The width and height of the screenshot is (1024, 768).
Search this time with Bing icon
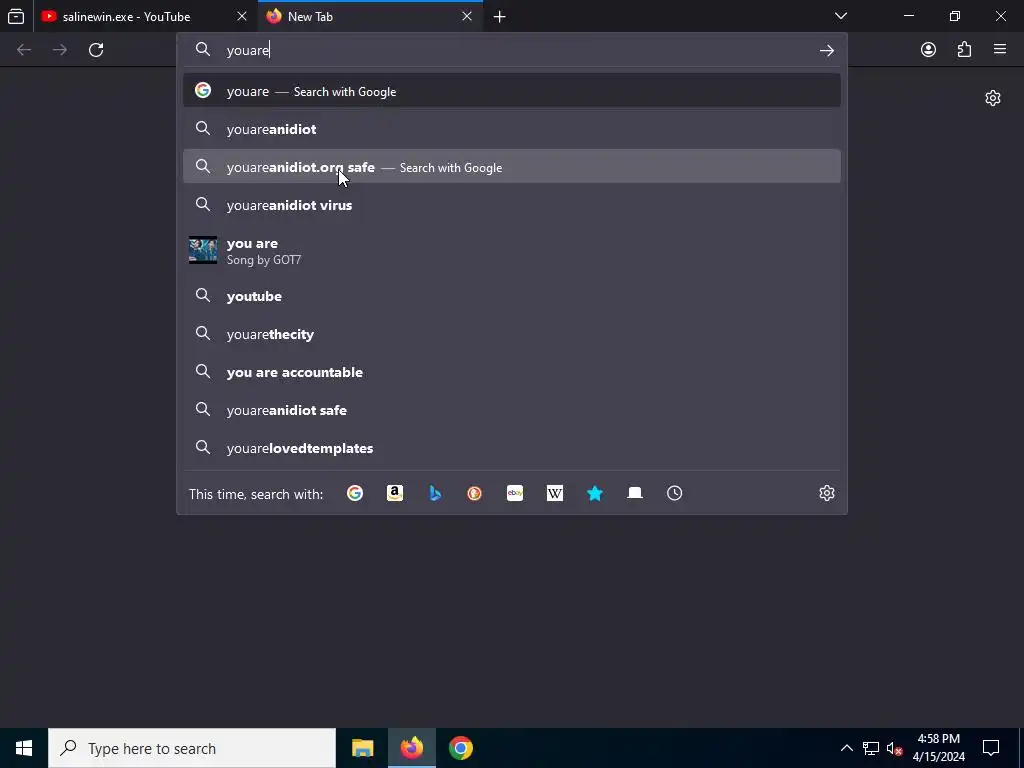pos(435,493)
